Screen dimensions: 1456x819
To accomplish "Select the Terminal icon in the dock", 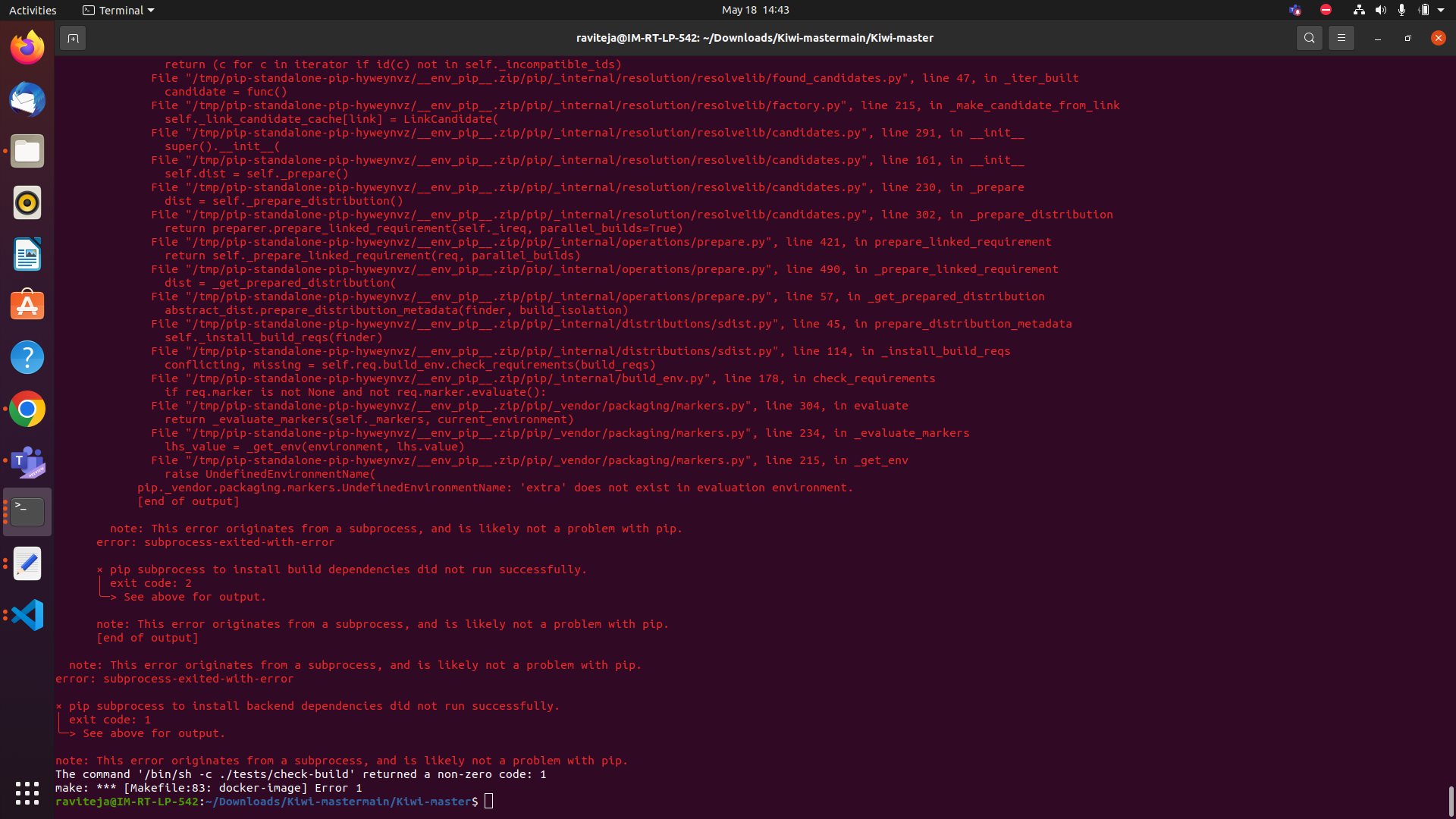I will tap(27, 512).
